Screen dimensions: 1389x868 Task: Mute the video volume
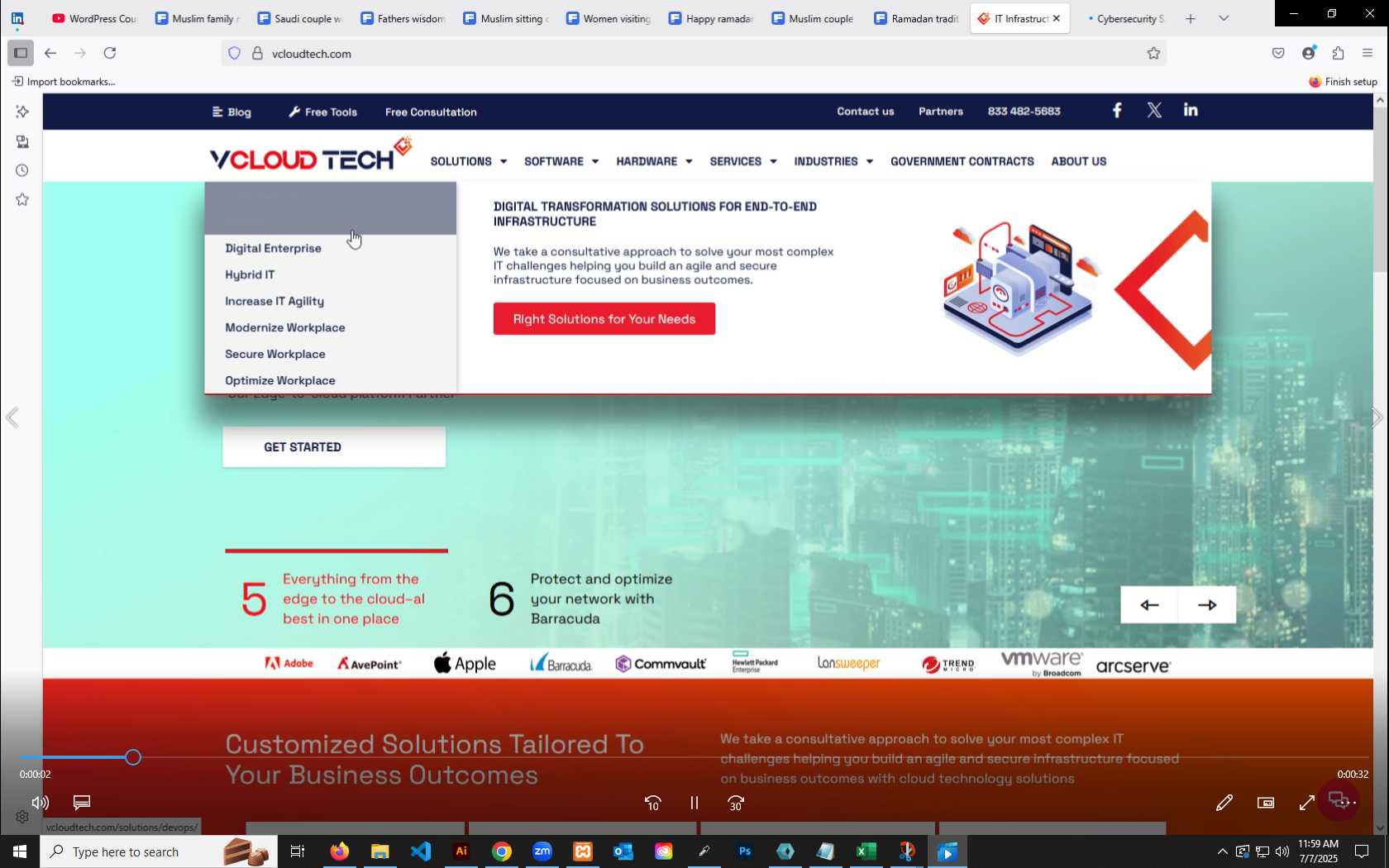[x=40, y=802]
